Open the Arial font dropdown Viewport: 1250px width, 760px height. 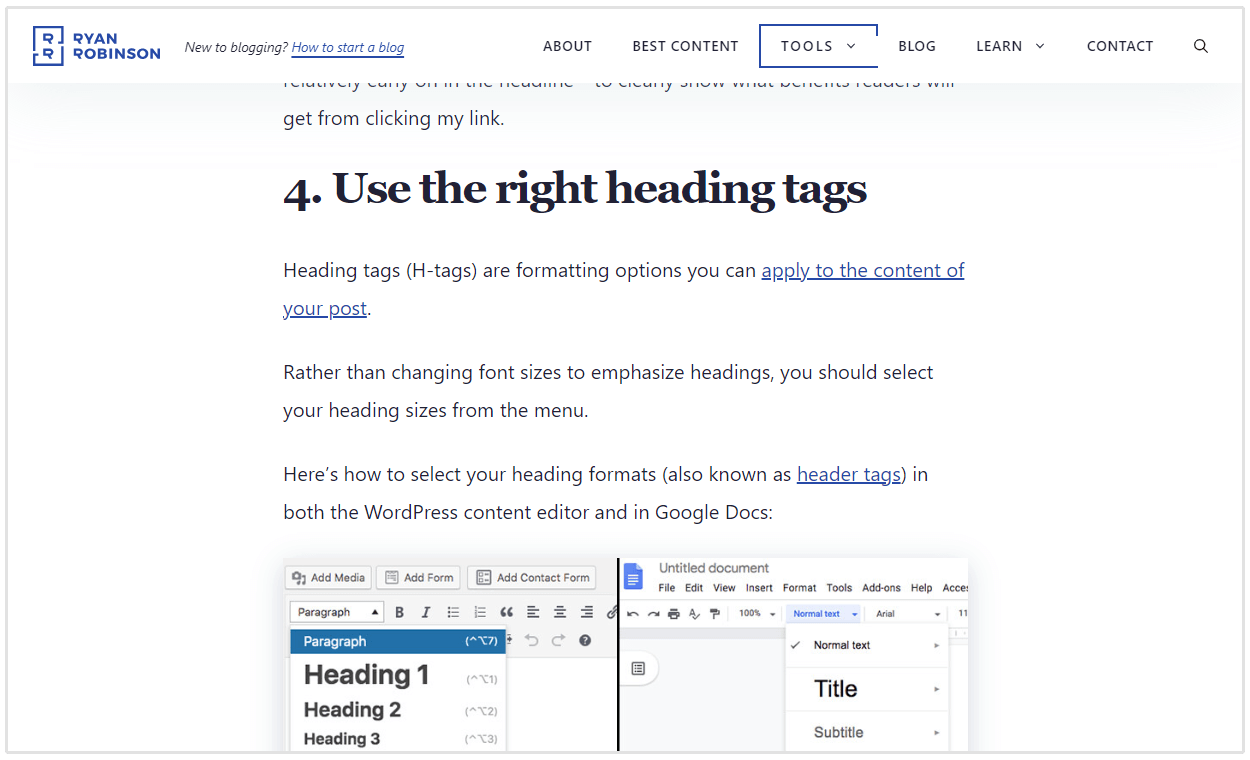(x=908, y=613)
